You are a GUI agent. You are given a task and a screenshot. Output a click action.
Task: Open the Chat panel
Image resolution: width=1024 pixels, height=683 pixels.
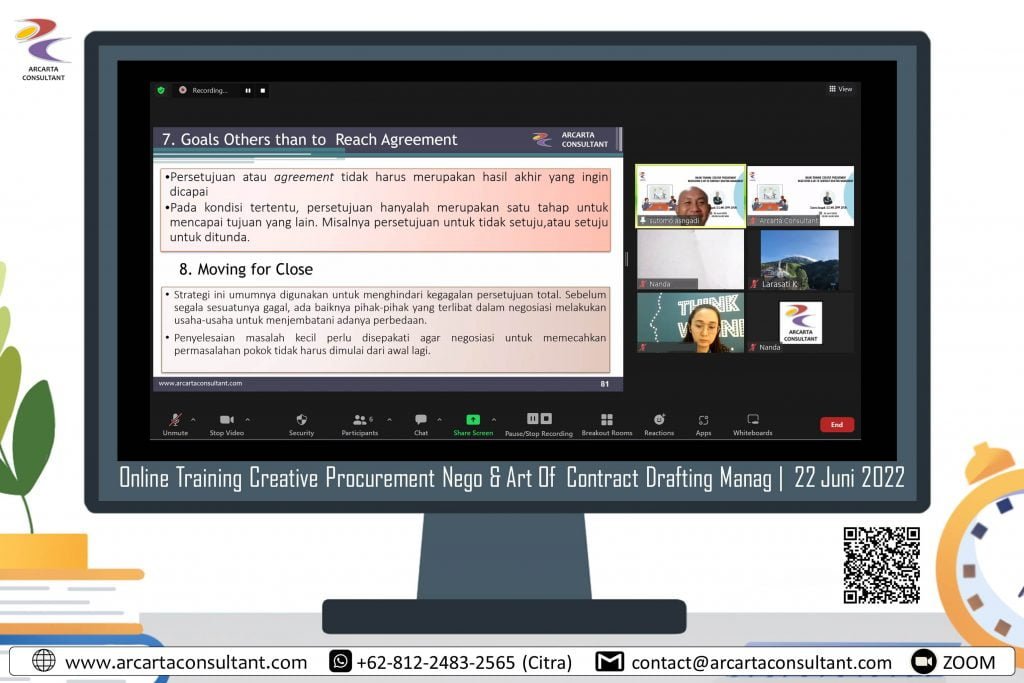coord(421,420)
